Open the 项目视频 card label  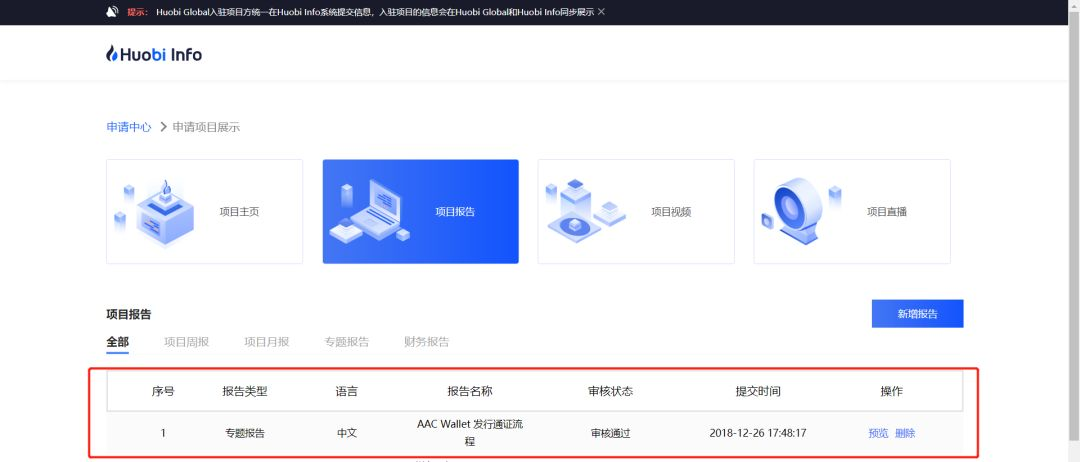pyautogui.click(x=671, y=212)
